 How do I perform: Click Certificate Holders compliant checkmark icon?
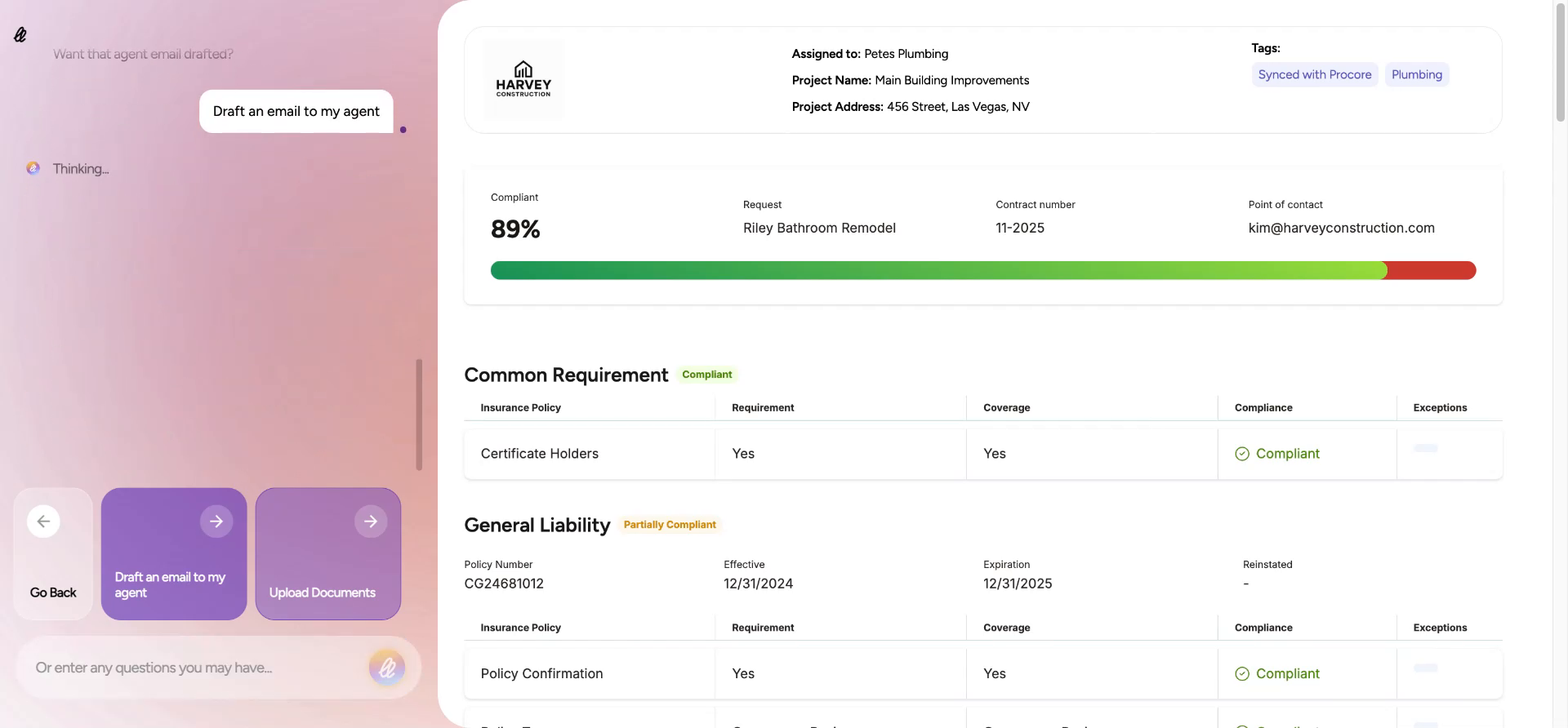1242,454
